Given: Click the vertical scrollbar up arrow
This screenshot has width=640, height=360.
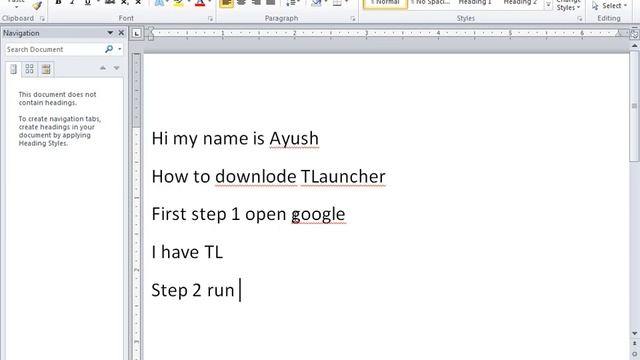Looking at the screenshot, I should click(635, 47).
